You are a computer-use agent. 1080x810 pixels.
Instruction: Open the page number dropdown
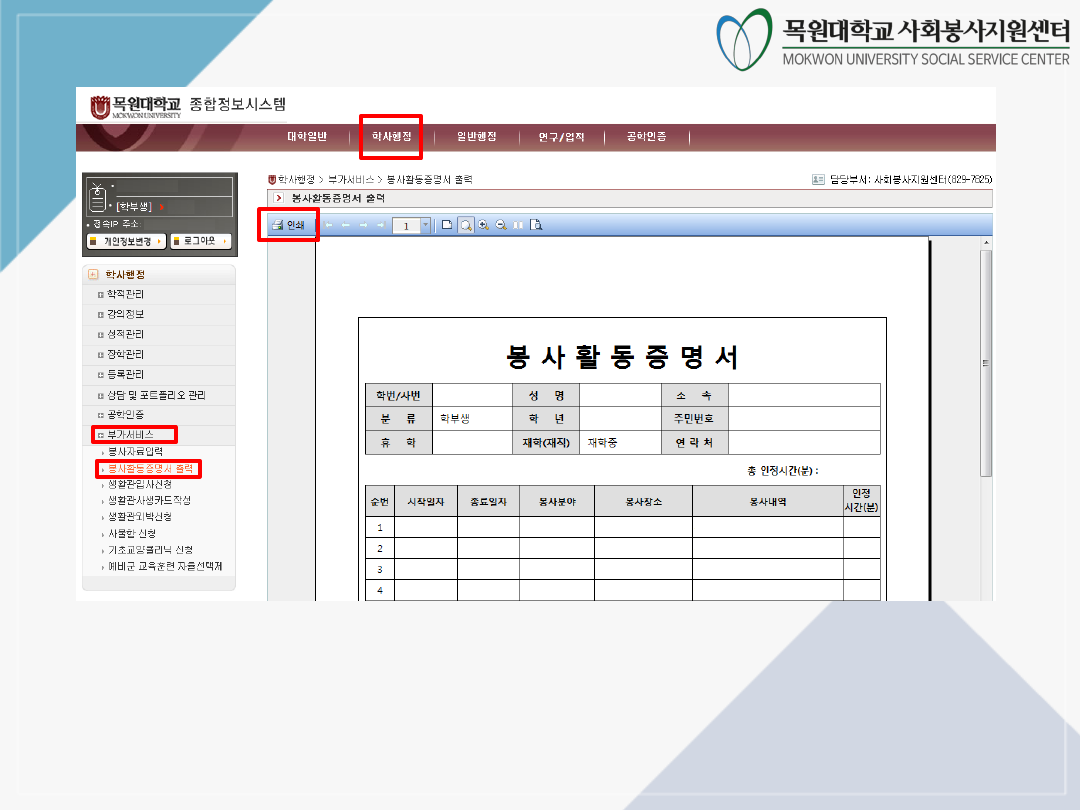[x=426, y=226]
